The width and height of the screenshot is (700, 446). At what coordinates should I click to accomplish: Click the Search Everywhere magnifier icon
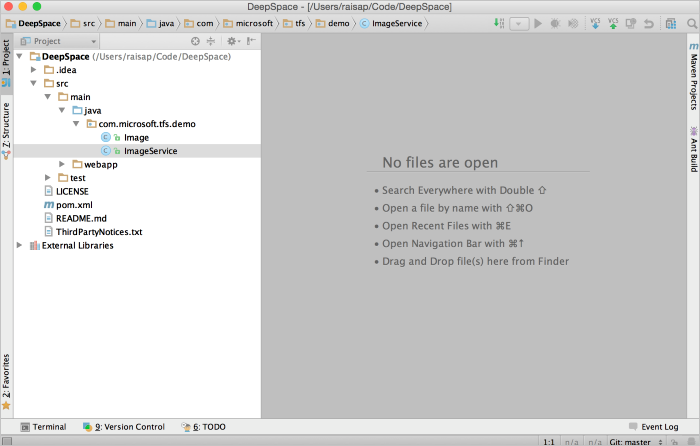689,23
